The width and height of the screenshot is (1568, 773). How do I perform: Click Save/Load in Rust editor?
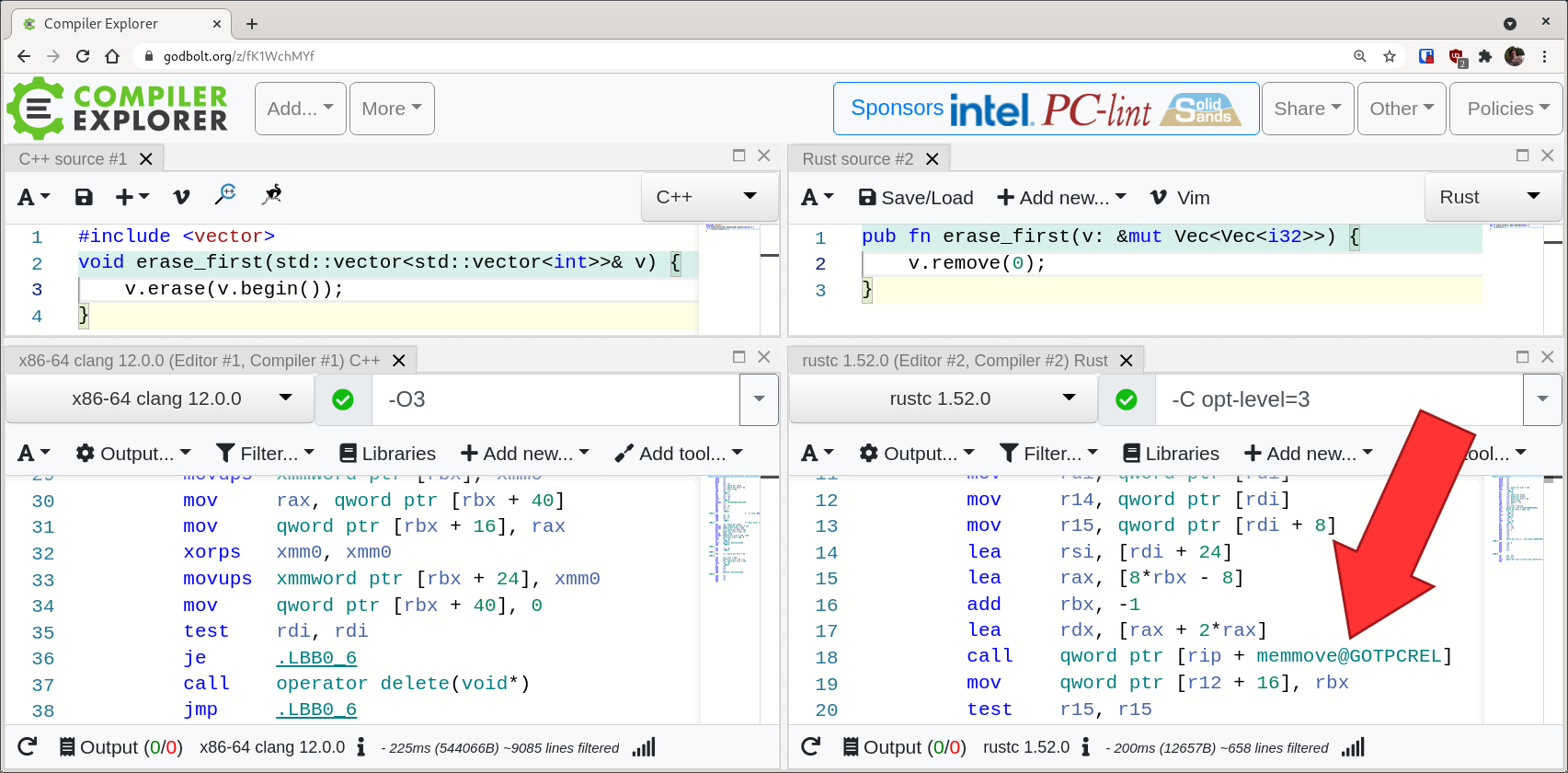[916, 198]
